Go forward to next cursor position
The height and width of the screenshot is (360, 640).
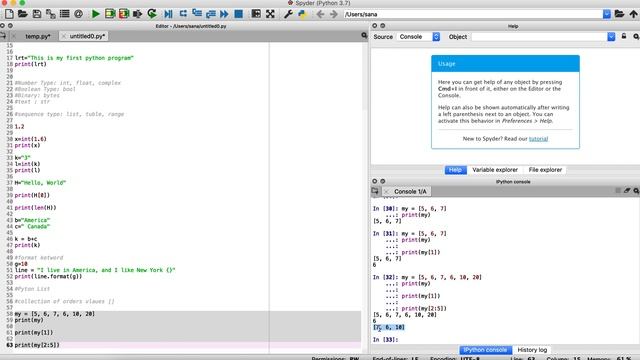pos(334,14)
